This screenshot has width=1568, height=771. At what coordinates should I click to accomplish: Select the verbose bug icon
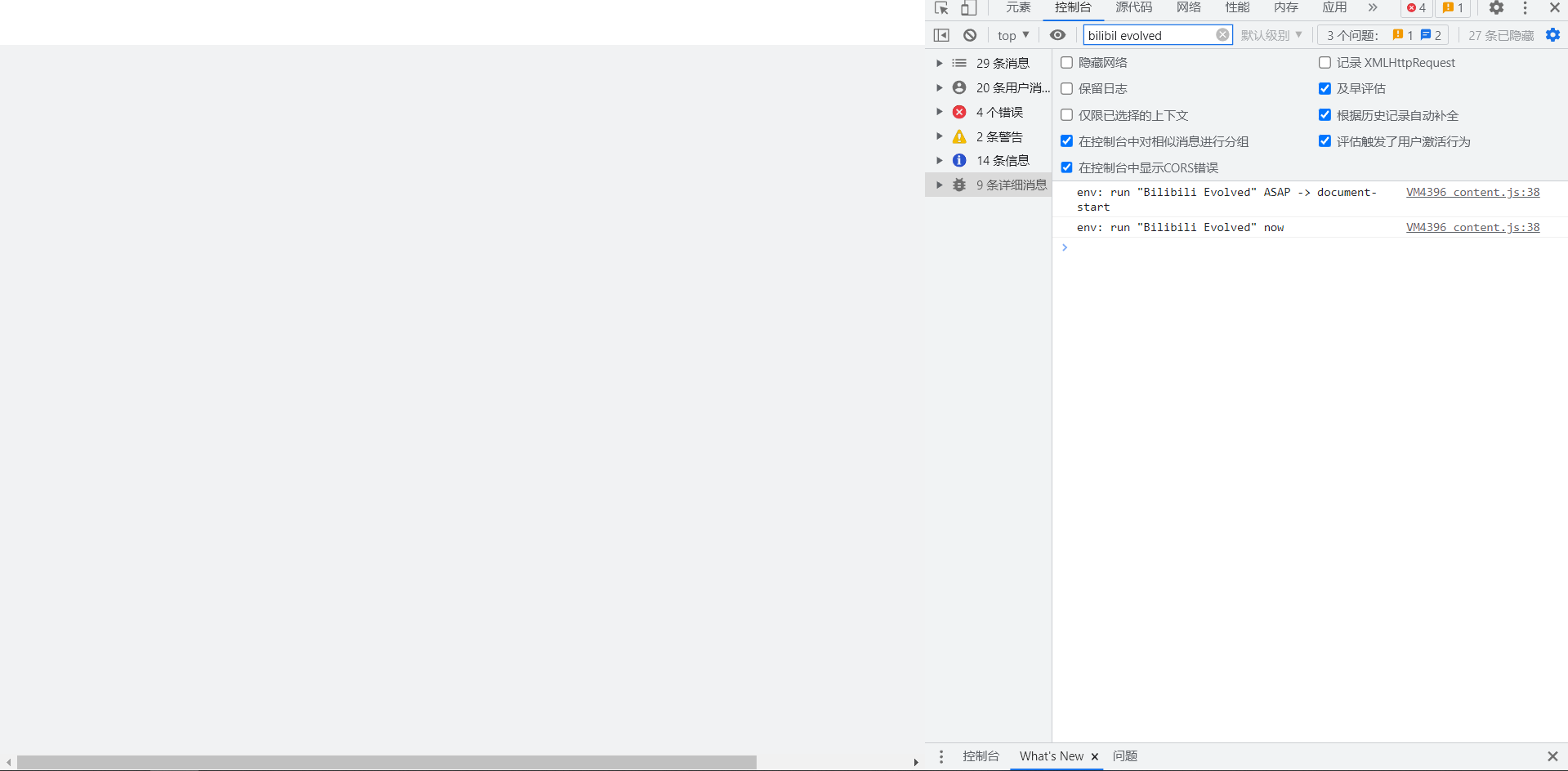[x=959, y=185]
